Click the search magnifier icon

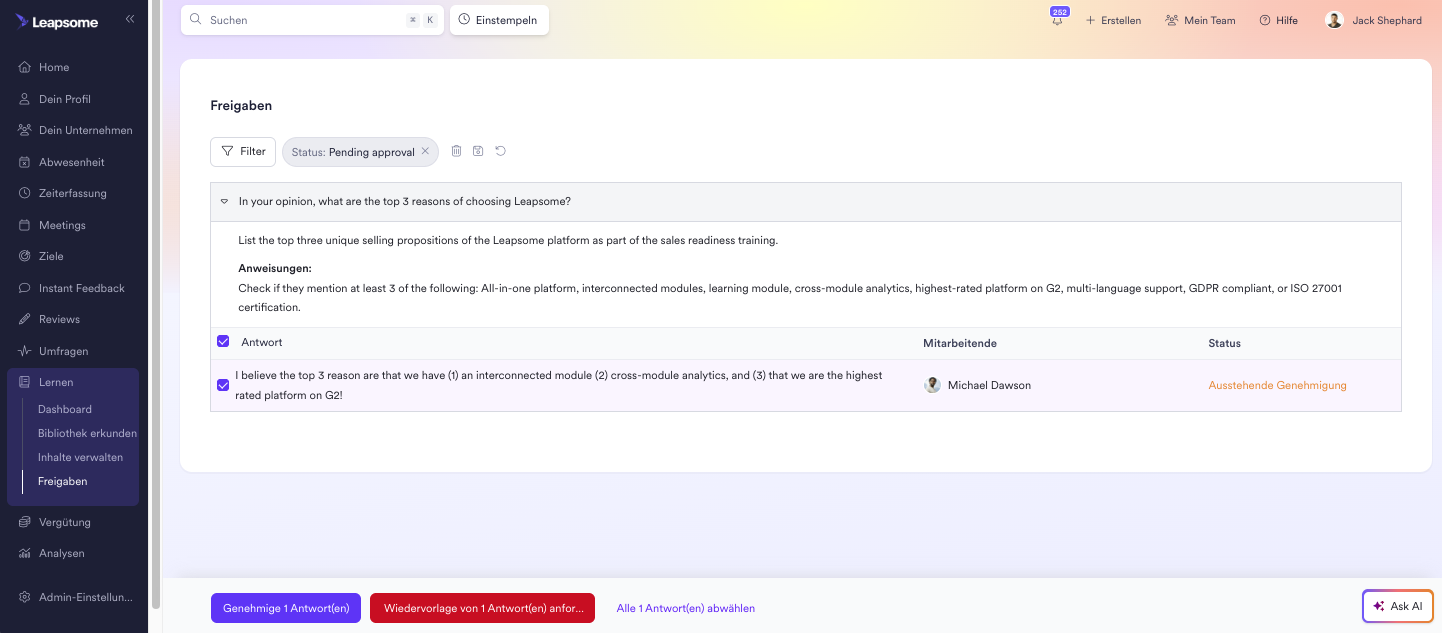pos(196,19)
